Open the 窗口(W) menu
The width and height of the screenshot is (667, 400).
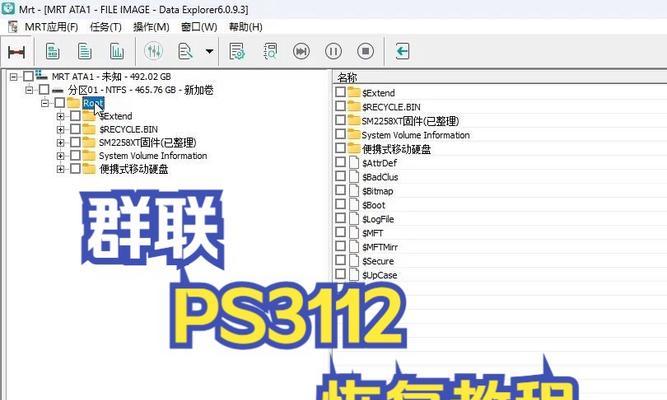(199, 27)
